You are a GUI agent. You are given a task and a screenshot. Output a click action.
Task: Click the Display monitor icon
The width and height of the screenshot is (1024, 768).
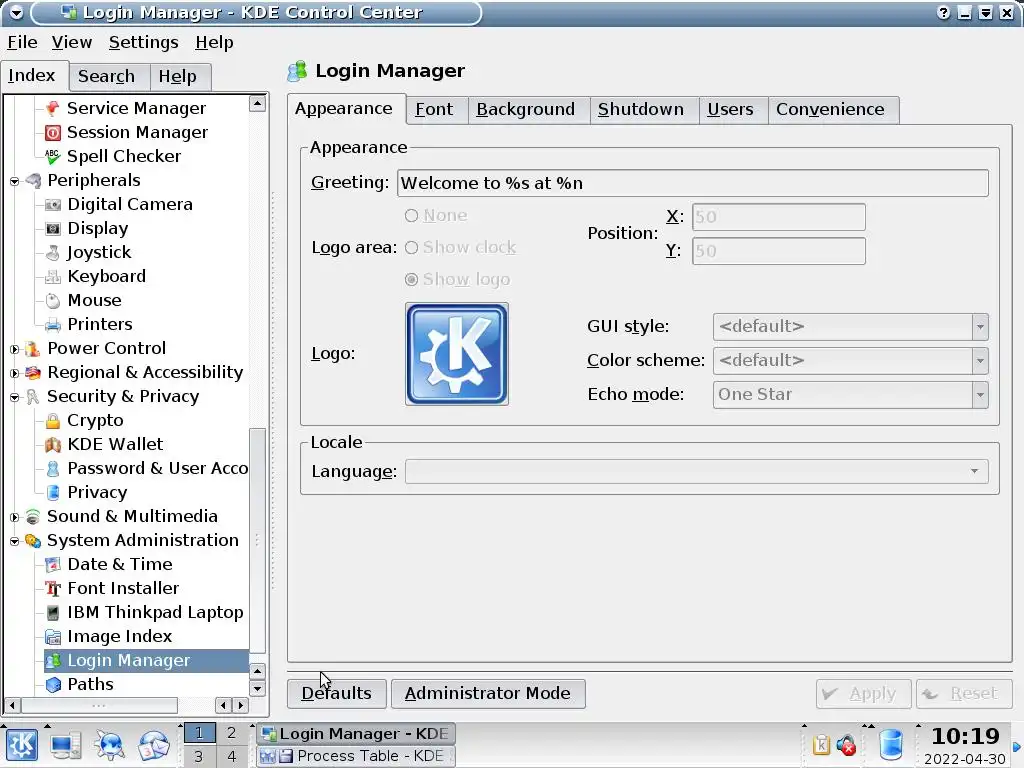pos(53,229)
